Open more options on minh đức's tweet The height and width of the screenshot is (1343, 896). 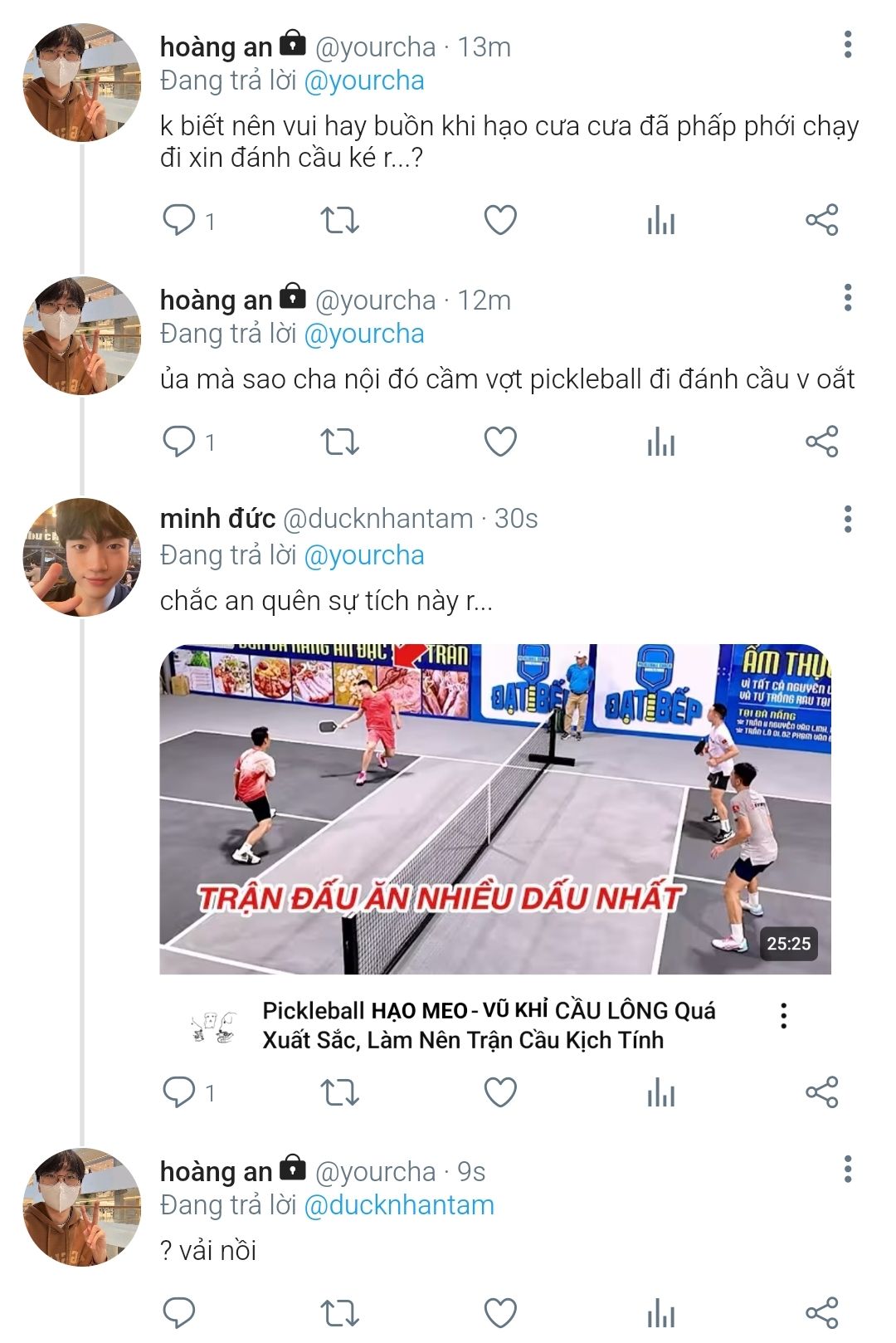click(847, 519)
